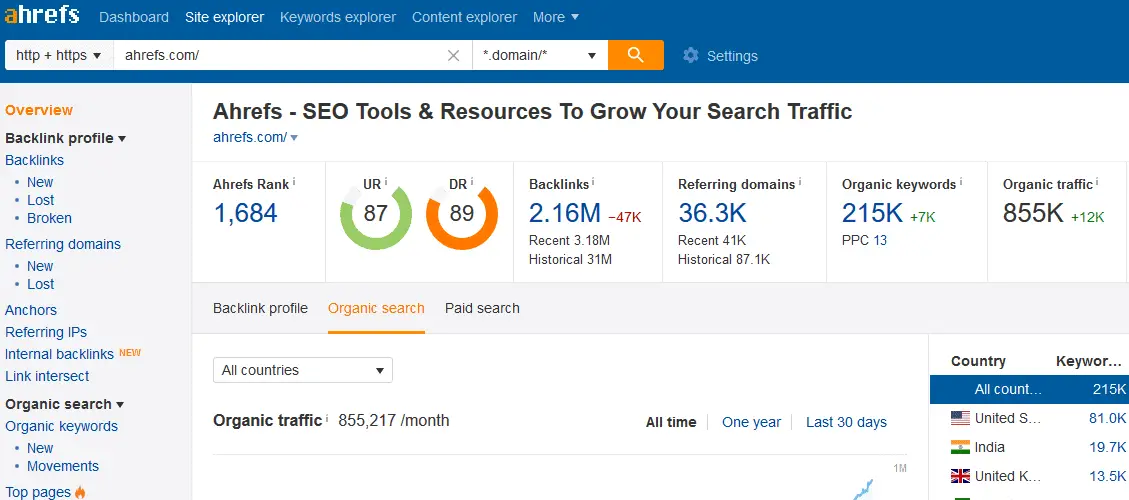Select the All countries row in the country table
1129x500 pixels.
click(1030, 390)
